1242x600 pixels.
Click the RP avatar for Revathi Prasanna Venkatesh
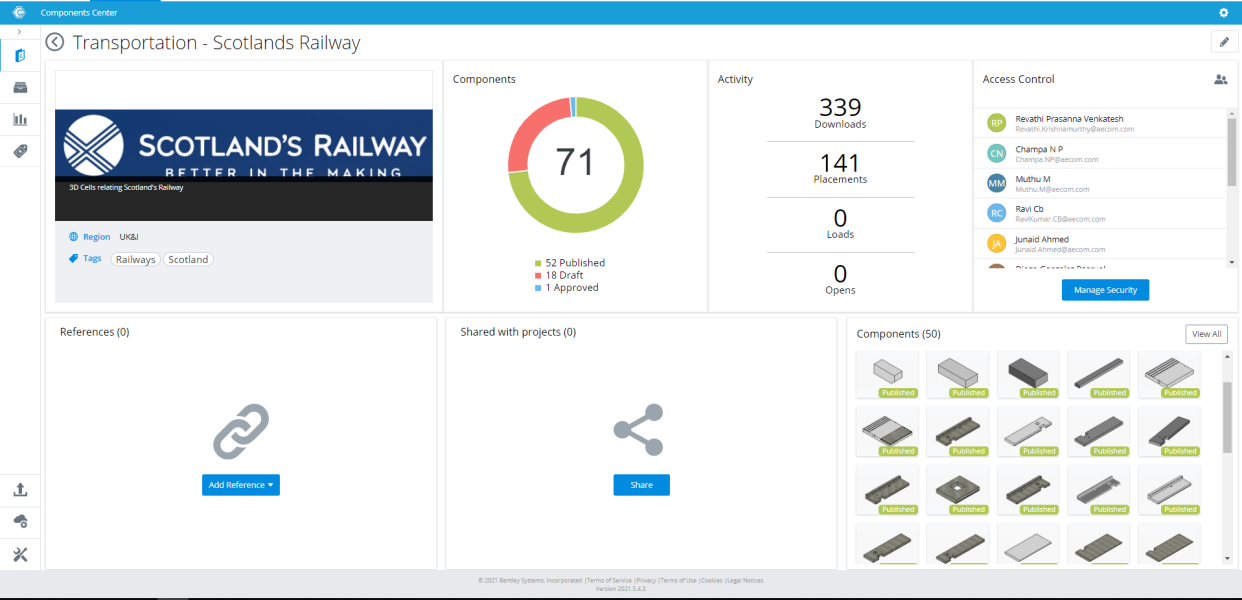tap(996, 122)
